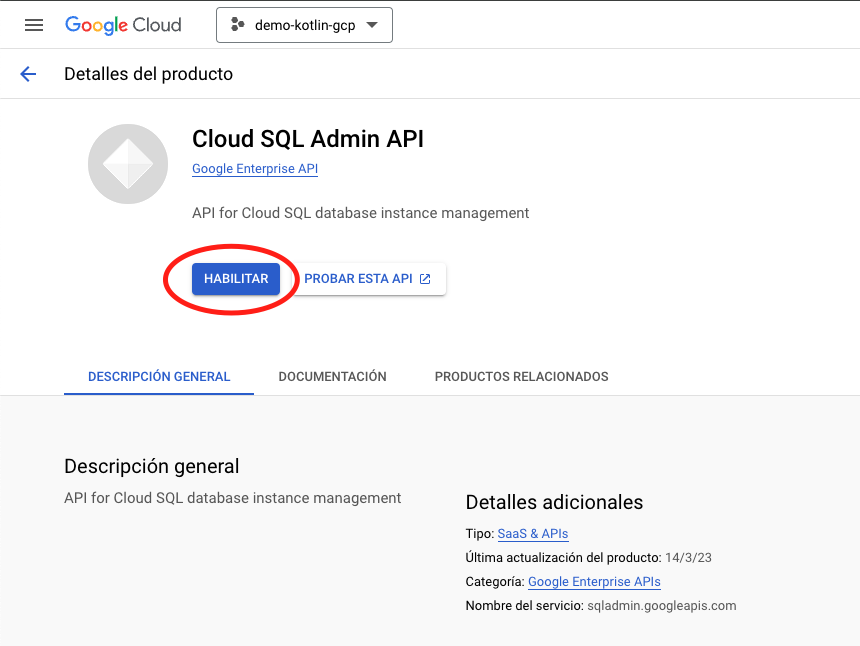860x646 pixels.
Task: Click the Cloud SQL Admin API product icon
Action: pyautogui.click(x=128, y=164)
